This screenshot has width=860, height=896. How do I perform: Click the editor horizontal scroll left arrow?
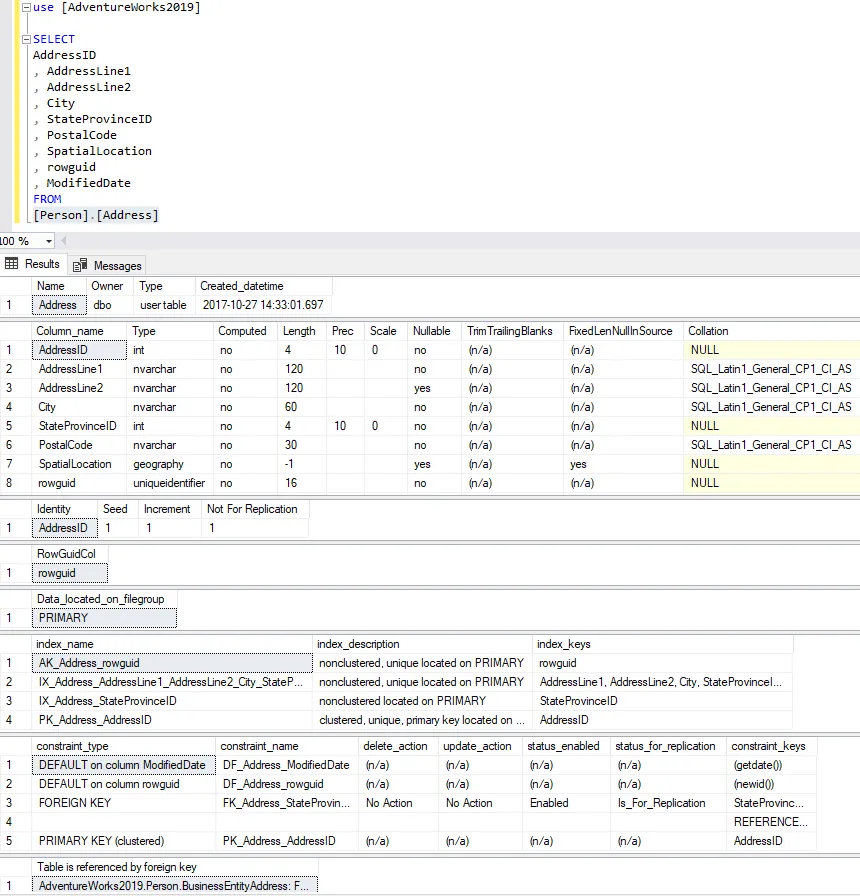coord(63,241)
